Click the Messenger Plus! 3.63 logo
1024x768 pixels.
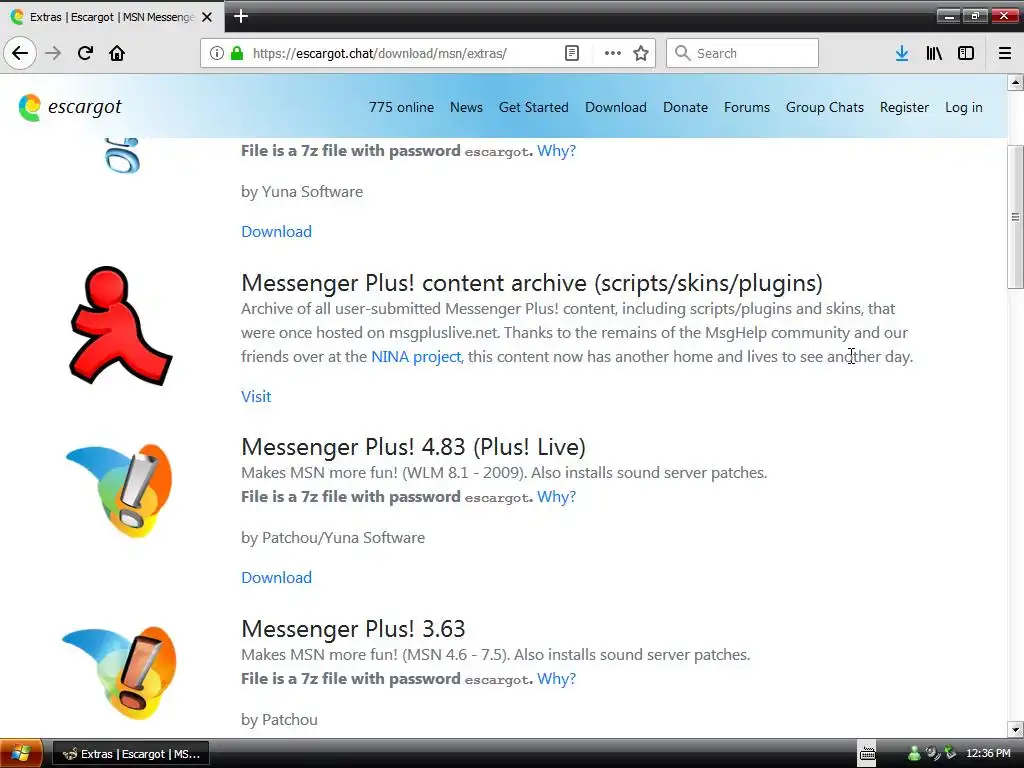[120, 673]
